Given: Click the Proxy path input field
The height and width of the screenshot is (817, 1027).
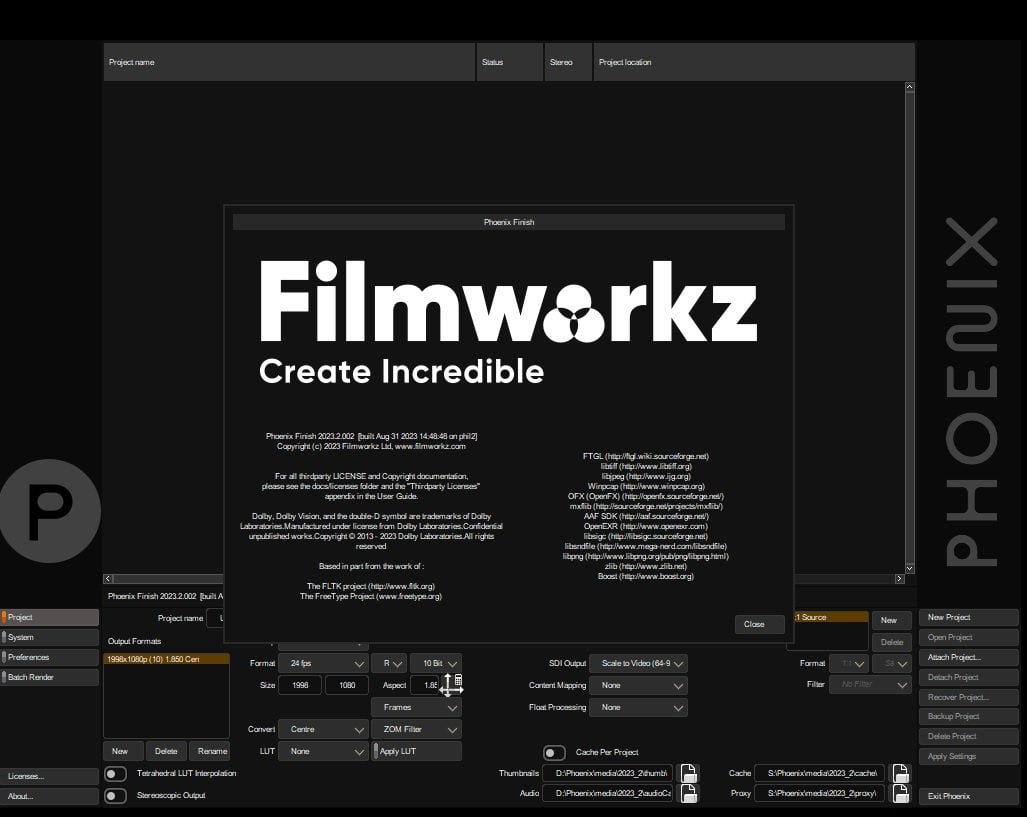Looking at the screenshot, I should [820, 793].
